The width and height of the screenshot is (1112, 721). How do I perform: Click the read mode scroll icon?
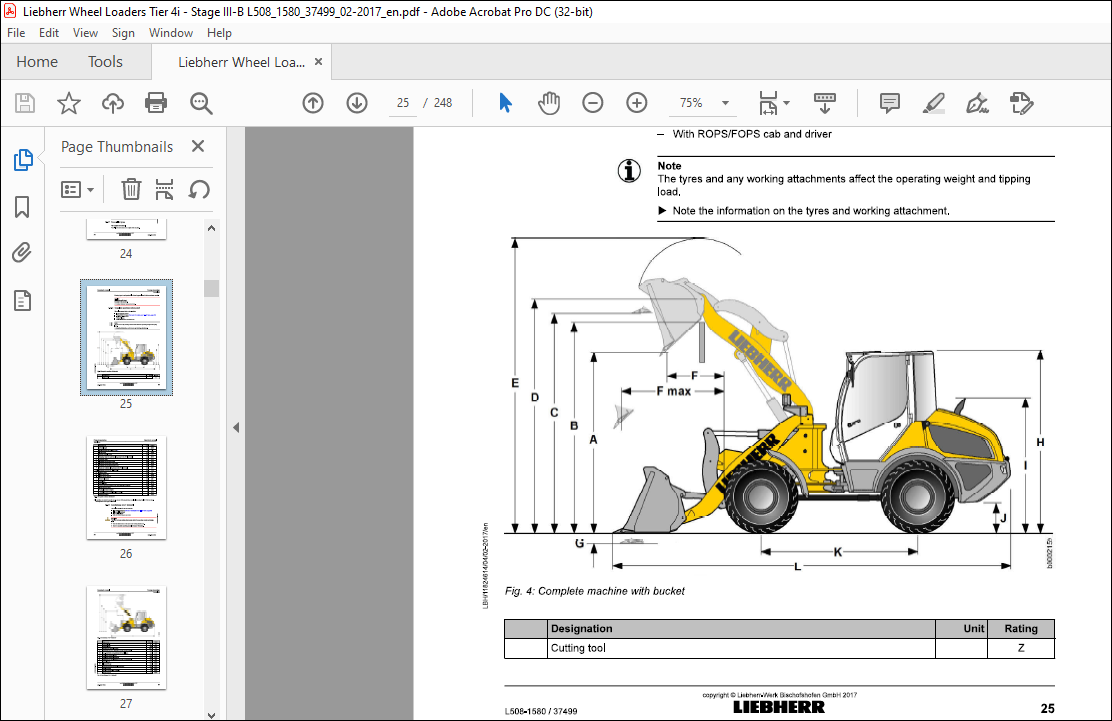pos(825,103)
